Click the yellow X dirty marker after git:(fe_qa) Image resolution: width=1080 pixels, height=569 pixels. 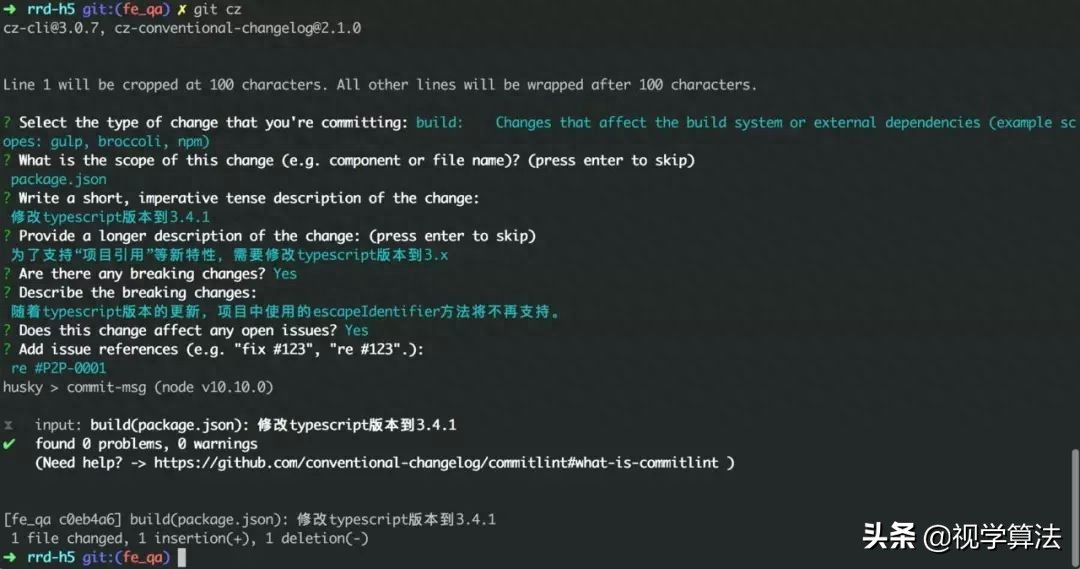click(x=182, y=10)
